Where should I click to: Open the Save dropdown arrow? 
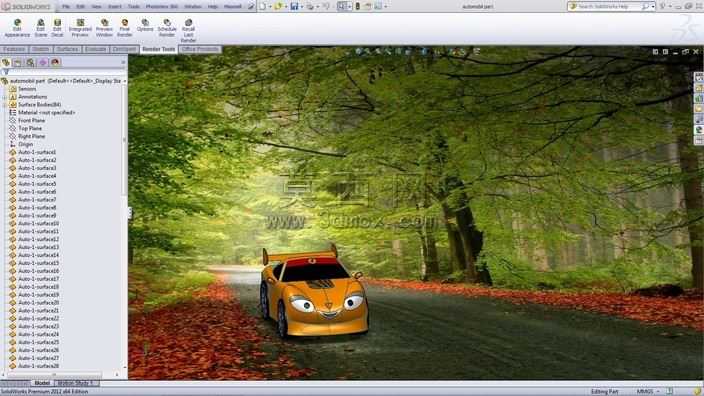(301, 6)
